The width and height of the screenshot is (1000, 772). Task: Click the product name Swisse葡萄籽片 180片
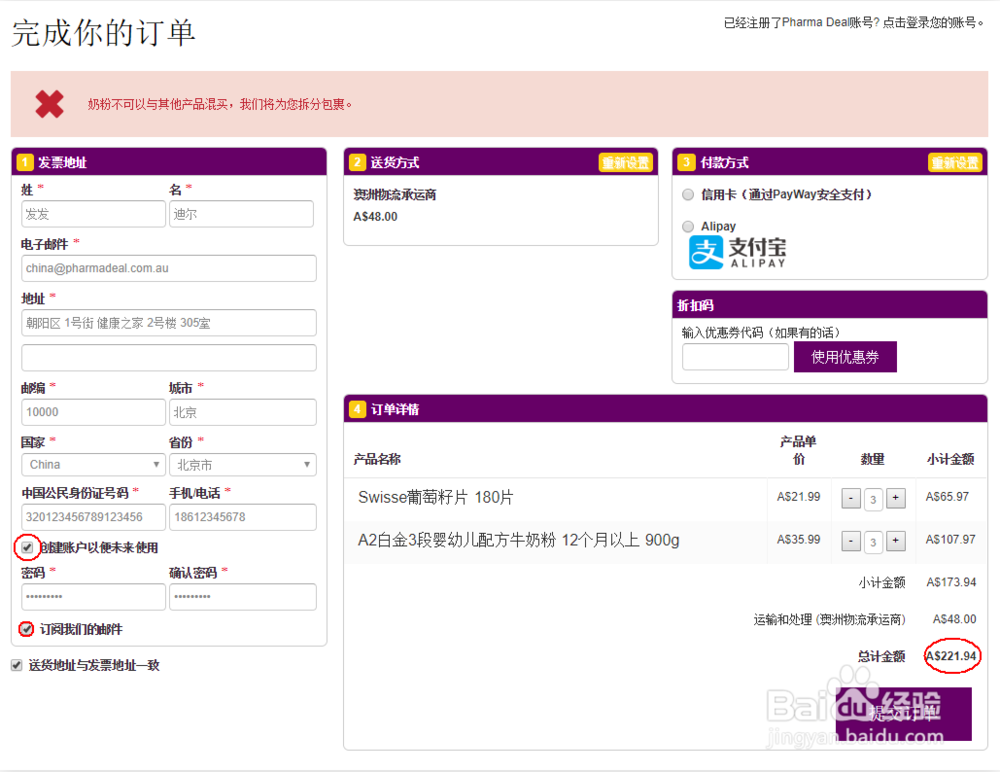[436, 497]
